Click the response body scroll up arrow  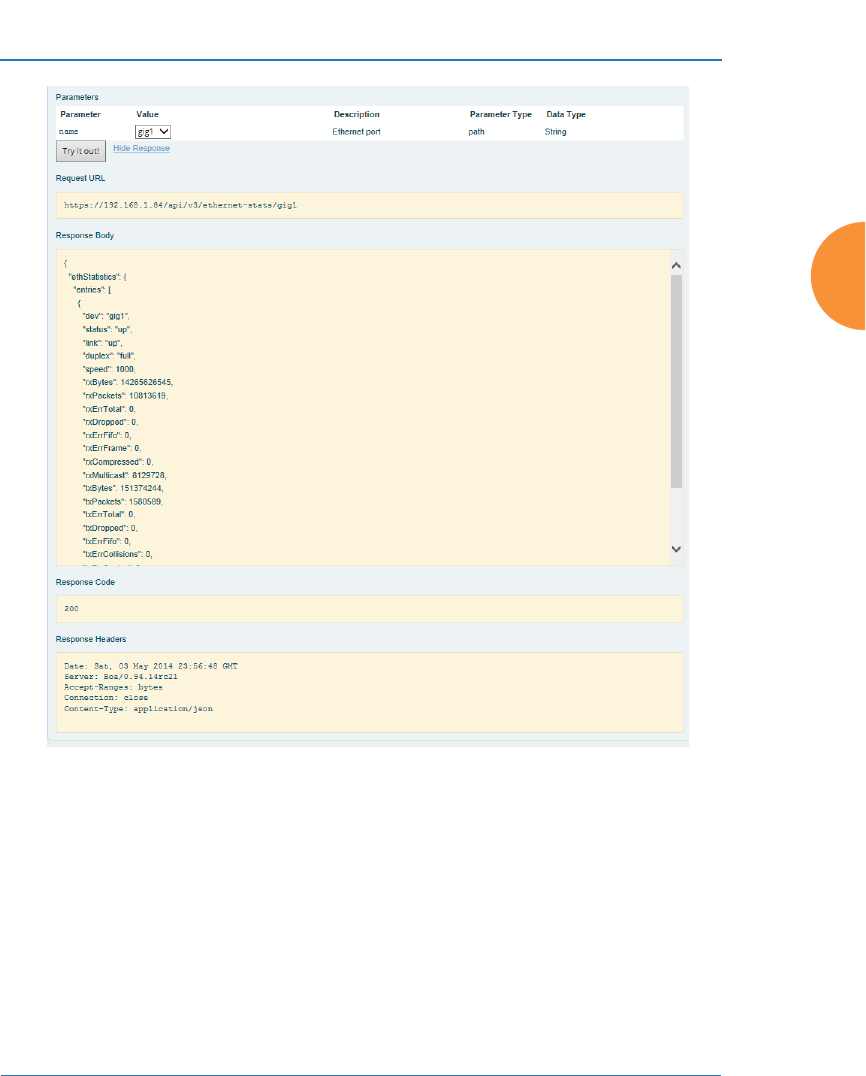(x=676, y=266)
